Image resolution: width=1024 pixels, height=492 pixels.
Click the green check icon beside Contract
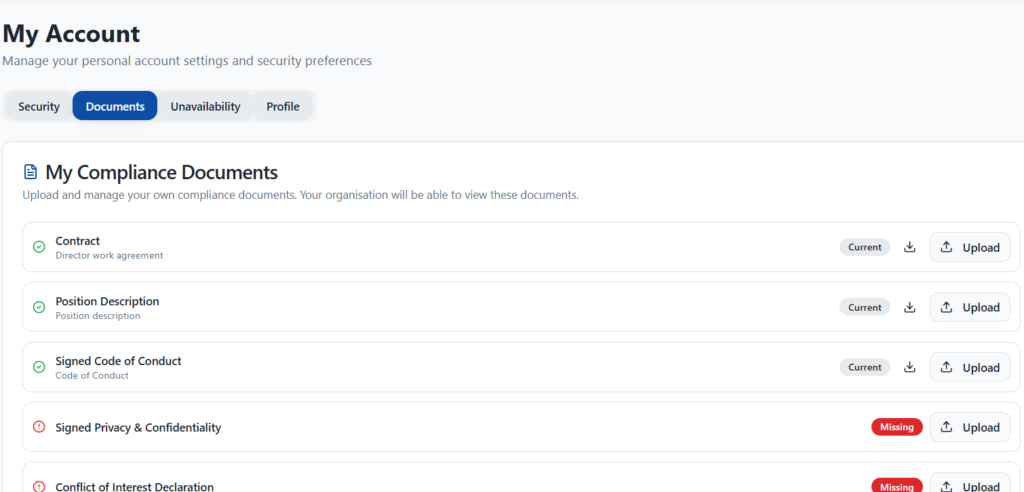(39, 247)
